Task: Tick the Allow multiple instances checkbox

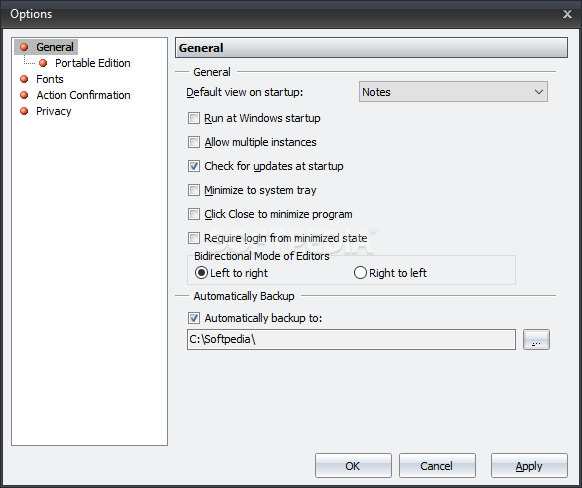Action: [194, 142]
